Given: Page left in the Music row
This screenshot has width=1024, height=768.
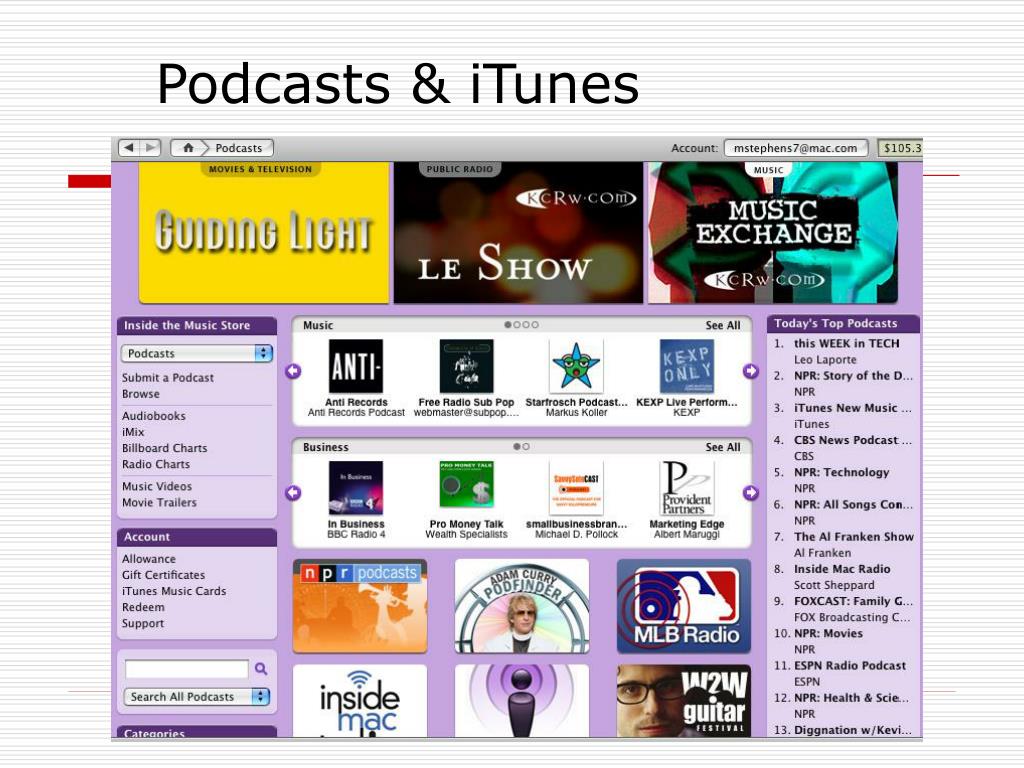Looking at the screenshot, I should click(x=293, y=371).
